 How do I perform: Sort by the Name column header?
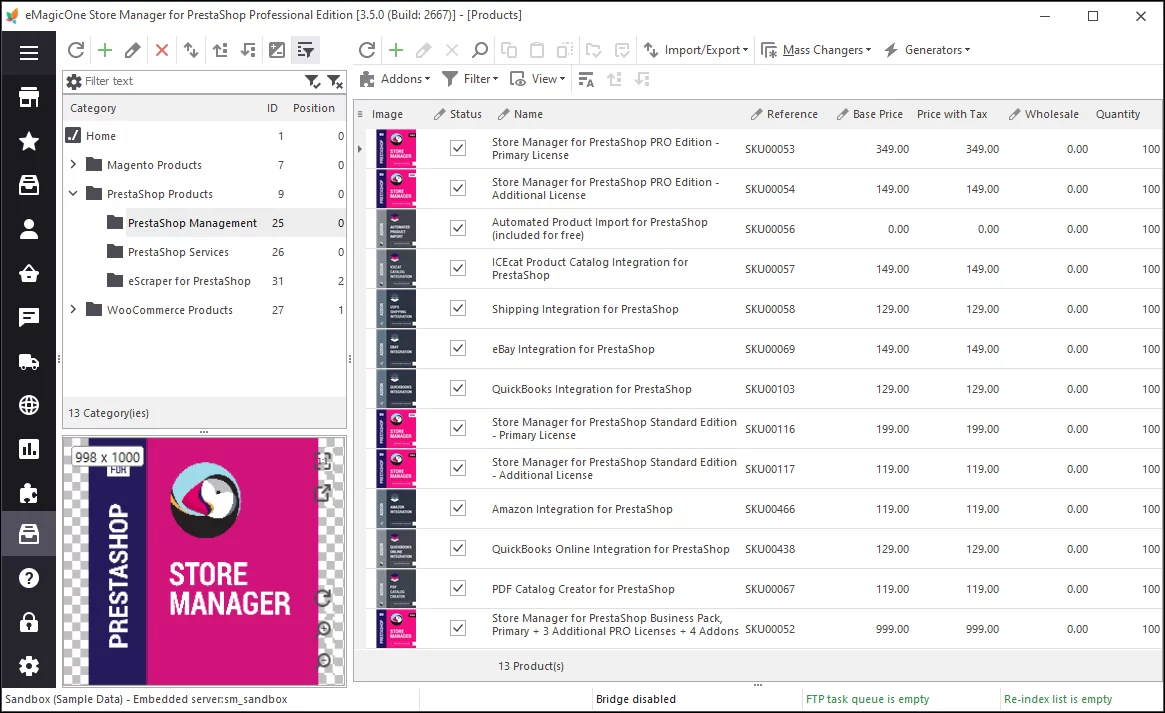click(528, 114)
